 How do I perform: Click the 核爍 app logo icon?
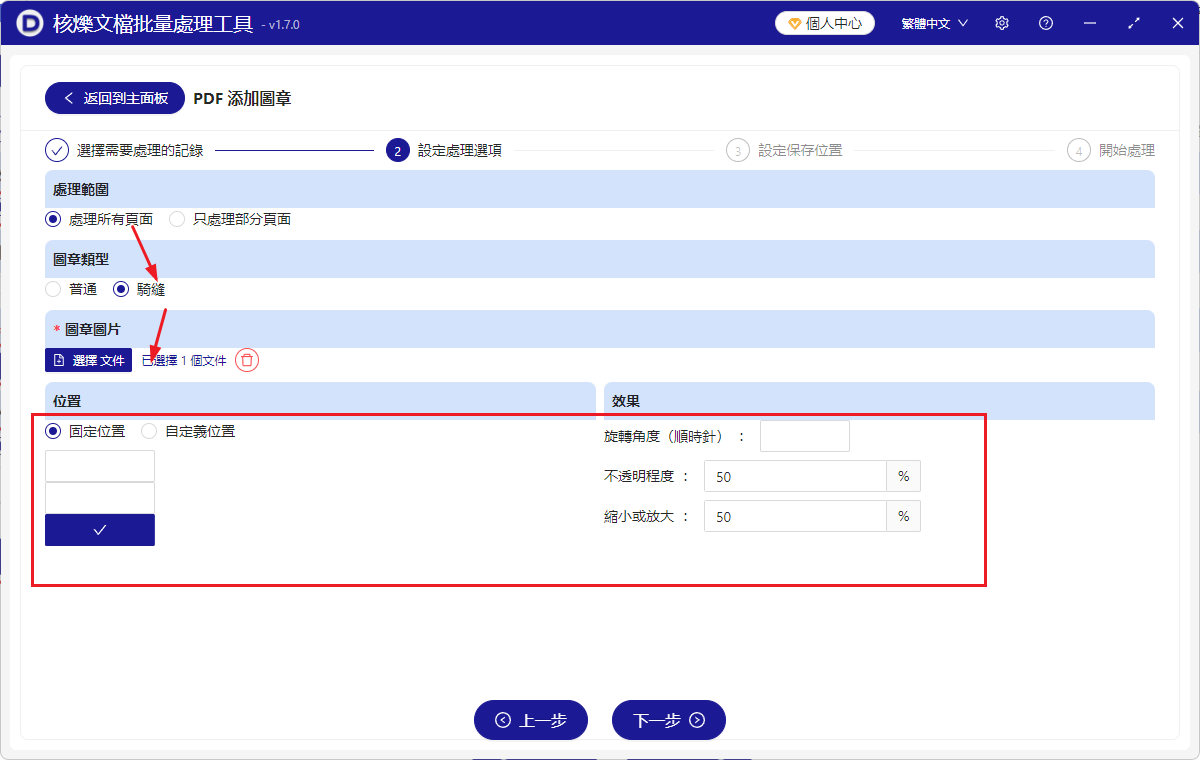[x=28, y=22]
